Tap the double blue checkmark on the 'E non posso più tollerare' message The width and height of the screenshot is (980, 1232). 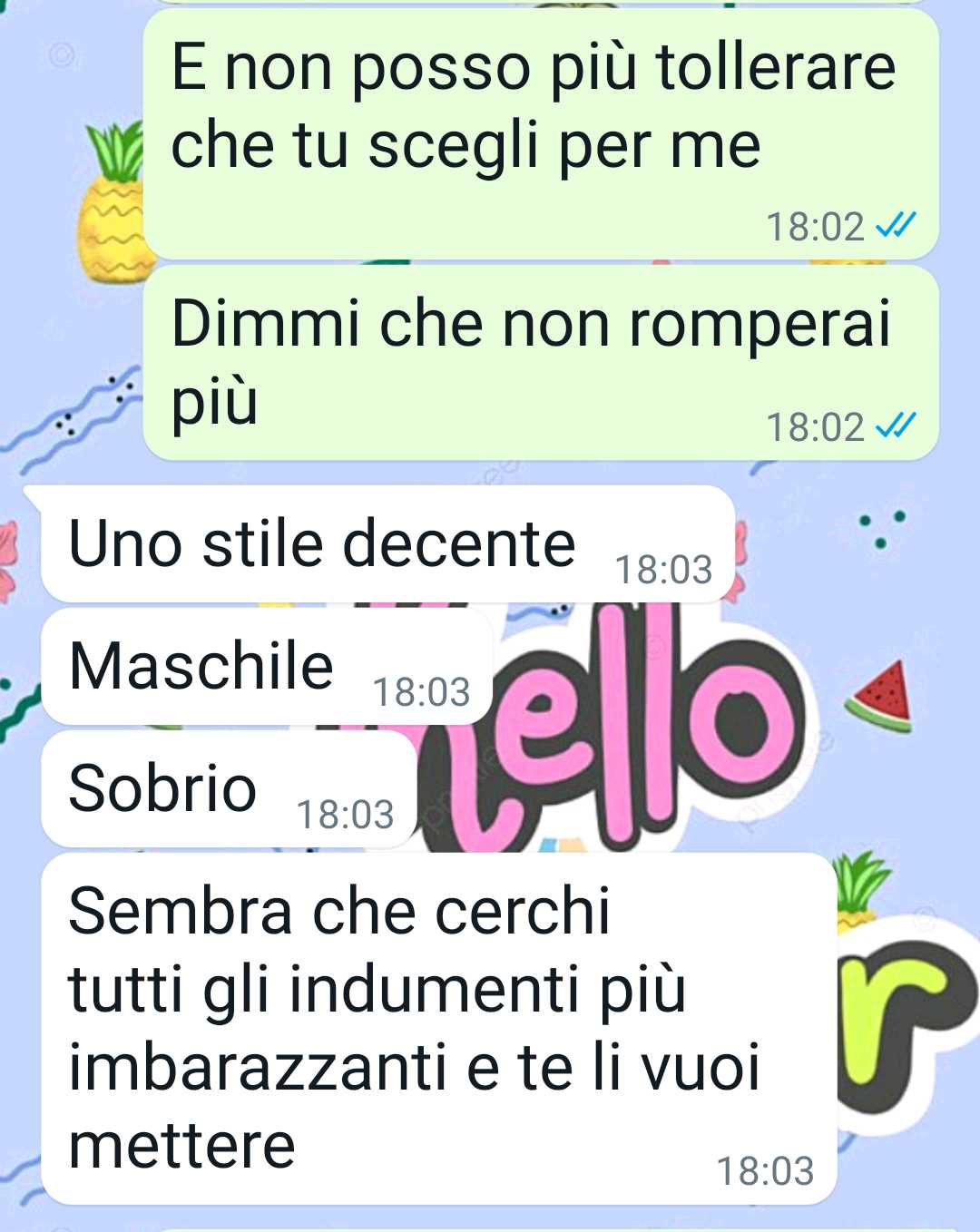point(896,224)
